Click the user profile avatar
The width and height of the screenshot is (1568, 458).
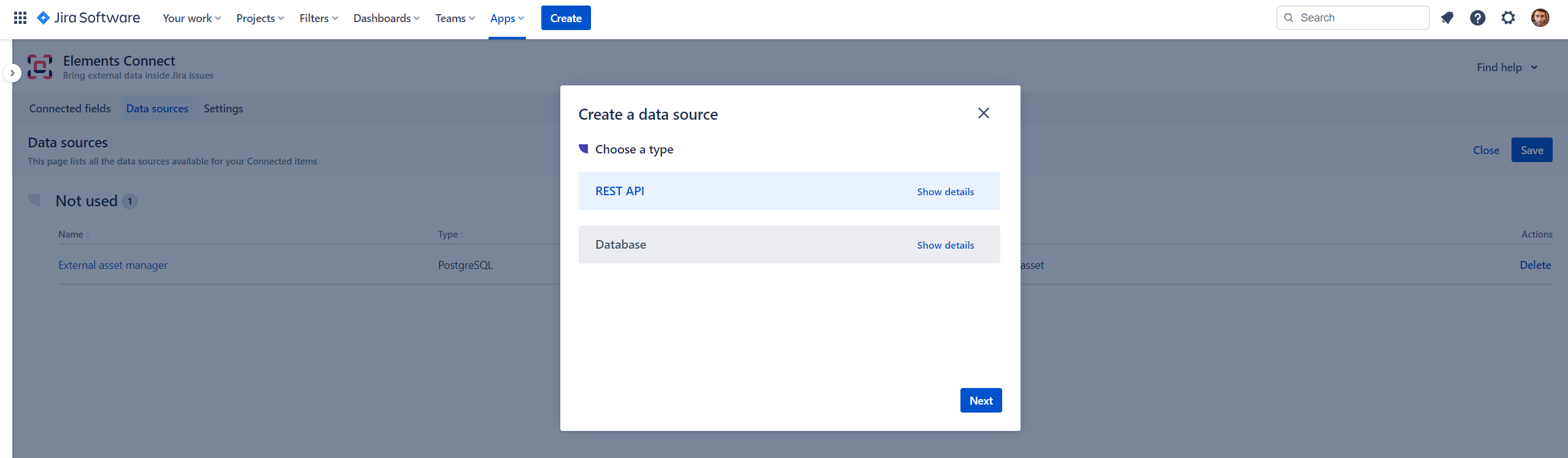point(1540,18)
